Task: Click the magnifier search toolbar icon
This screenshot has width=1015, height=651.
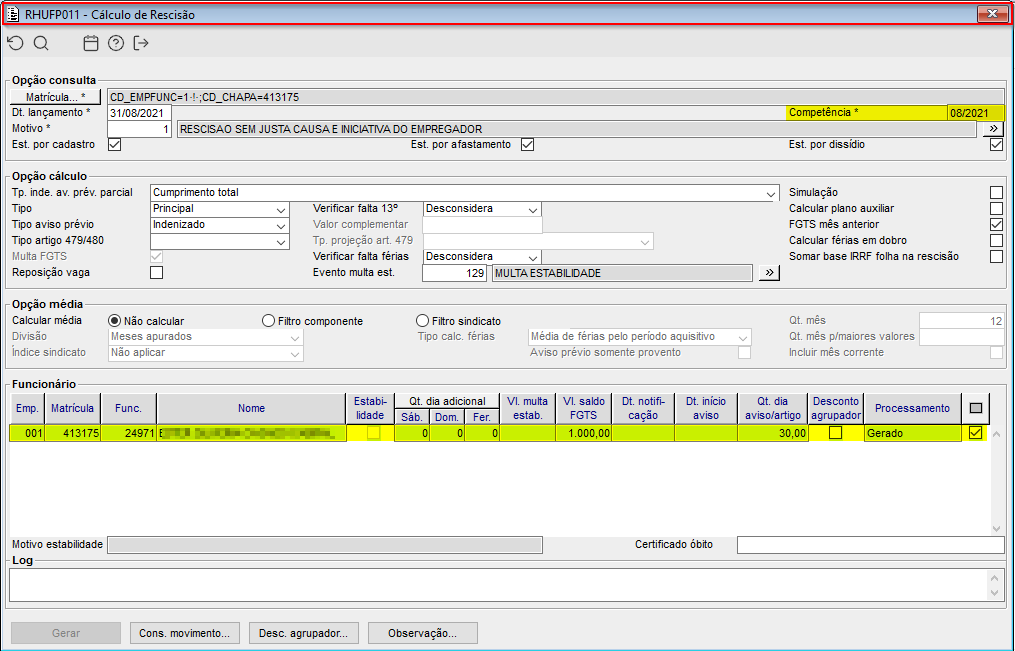Action: pyautogui.click(x=41, y=43)
